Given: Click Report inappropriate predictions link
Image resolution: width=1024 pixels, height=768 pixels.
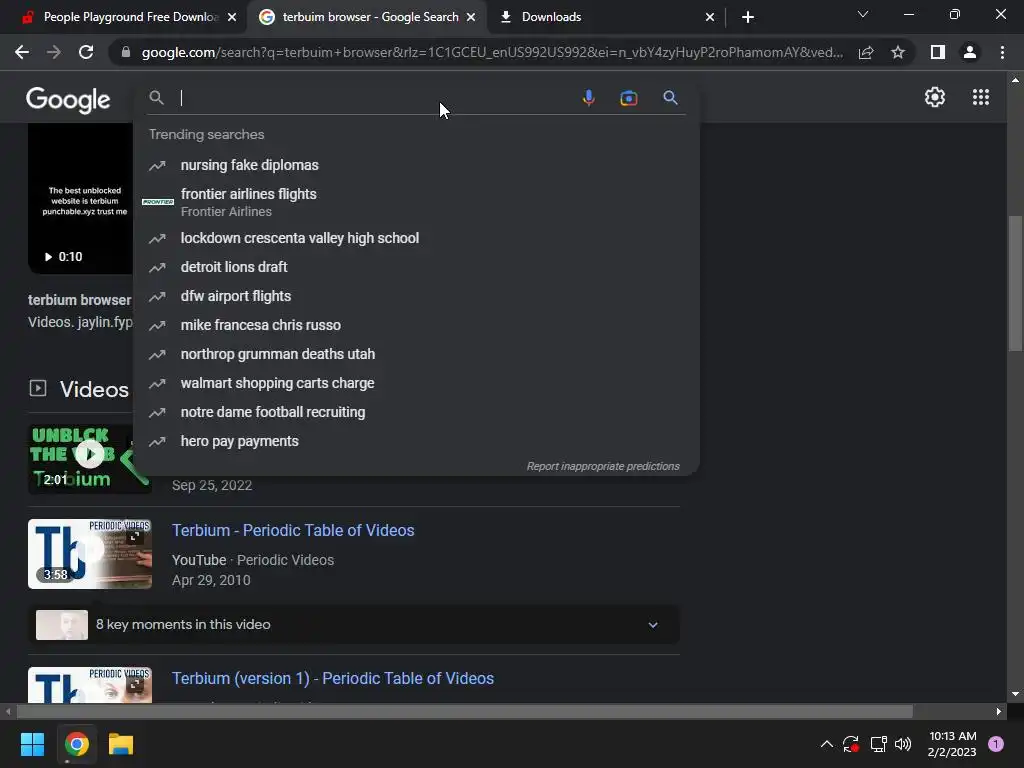Looking at the screenshot, I should (603, 466).
